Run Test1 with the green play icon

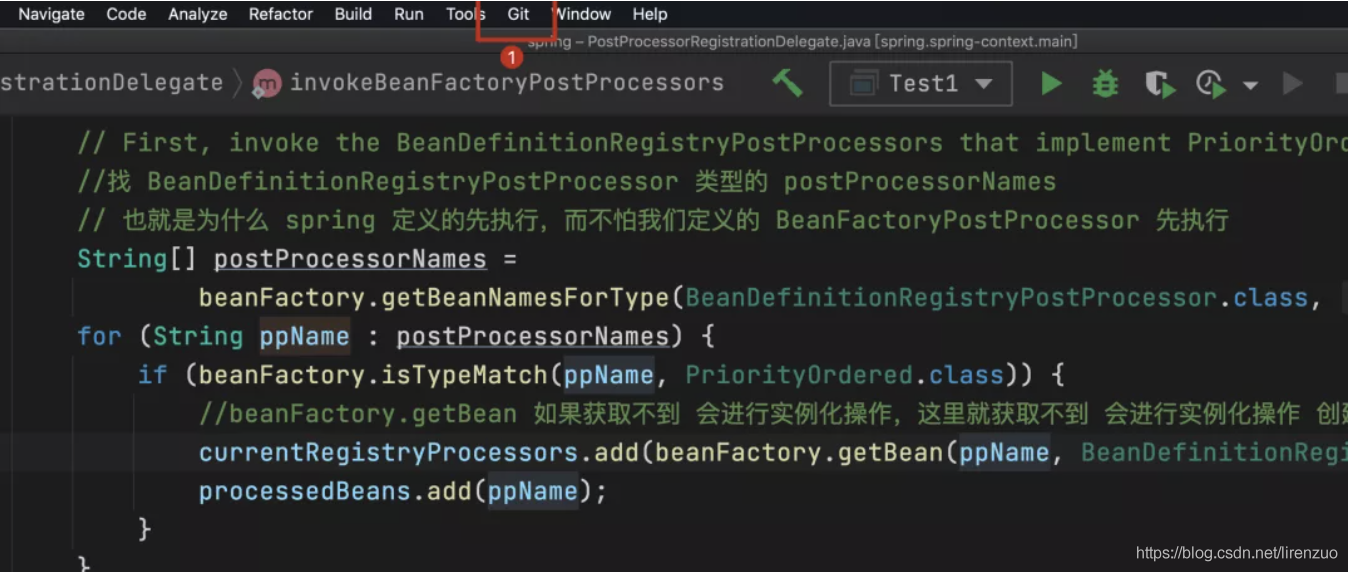[1051, 83]
